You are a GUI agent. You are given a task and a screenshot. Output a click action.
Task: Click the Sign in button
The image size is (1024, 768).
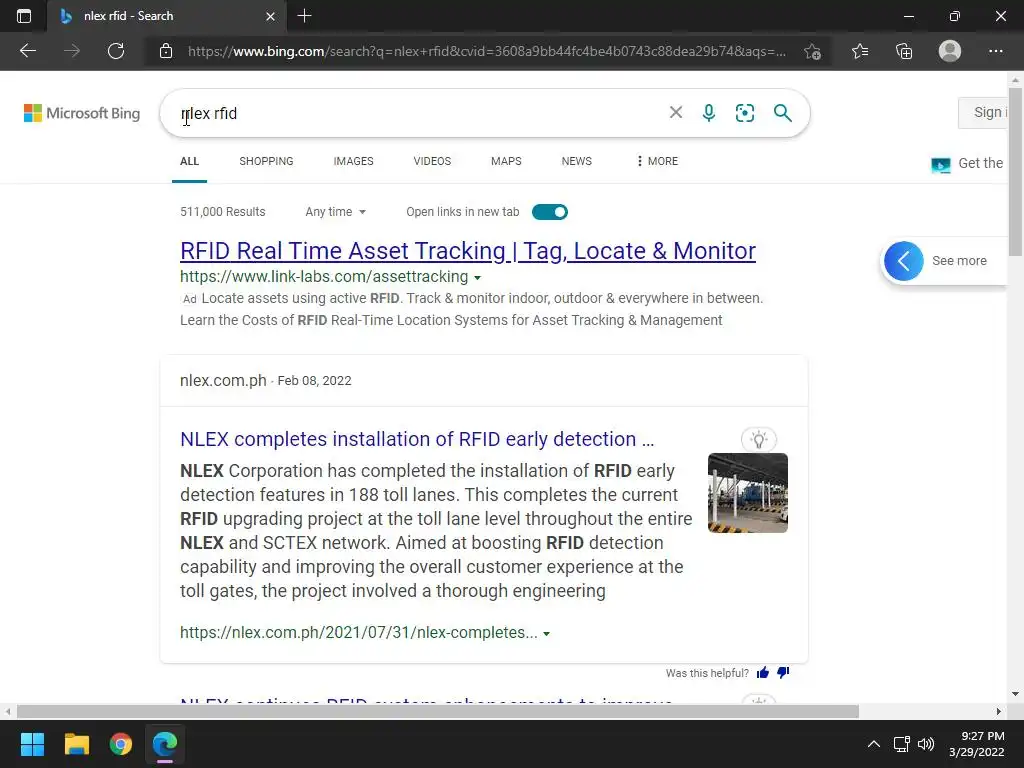point(984,112)
